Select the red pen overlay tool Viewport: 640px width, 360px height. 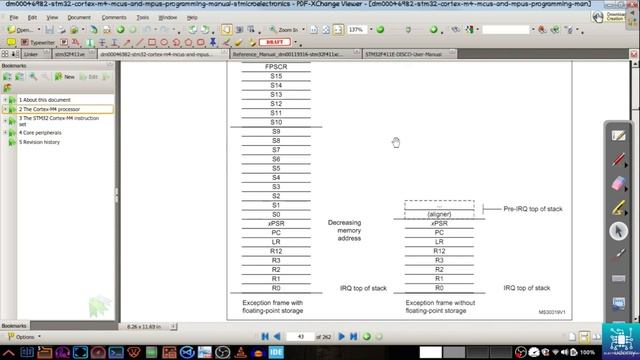(x=618, y=160)
